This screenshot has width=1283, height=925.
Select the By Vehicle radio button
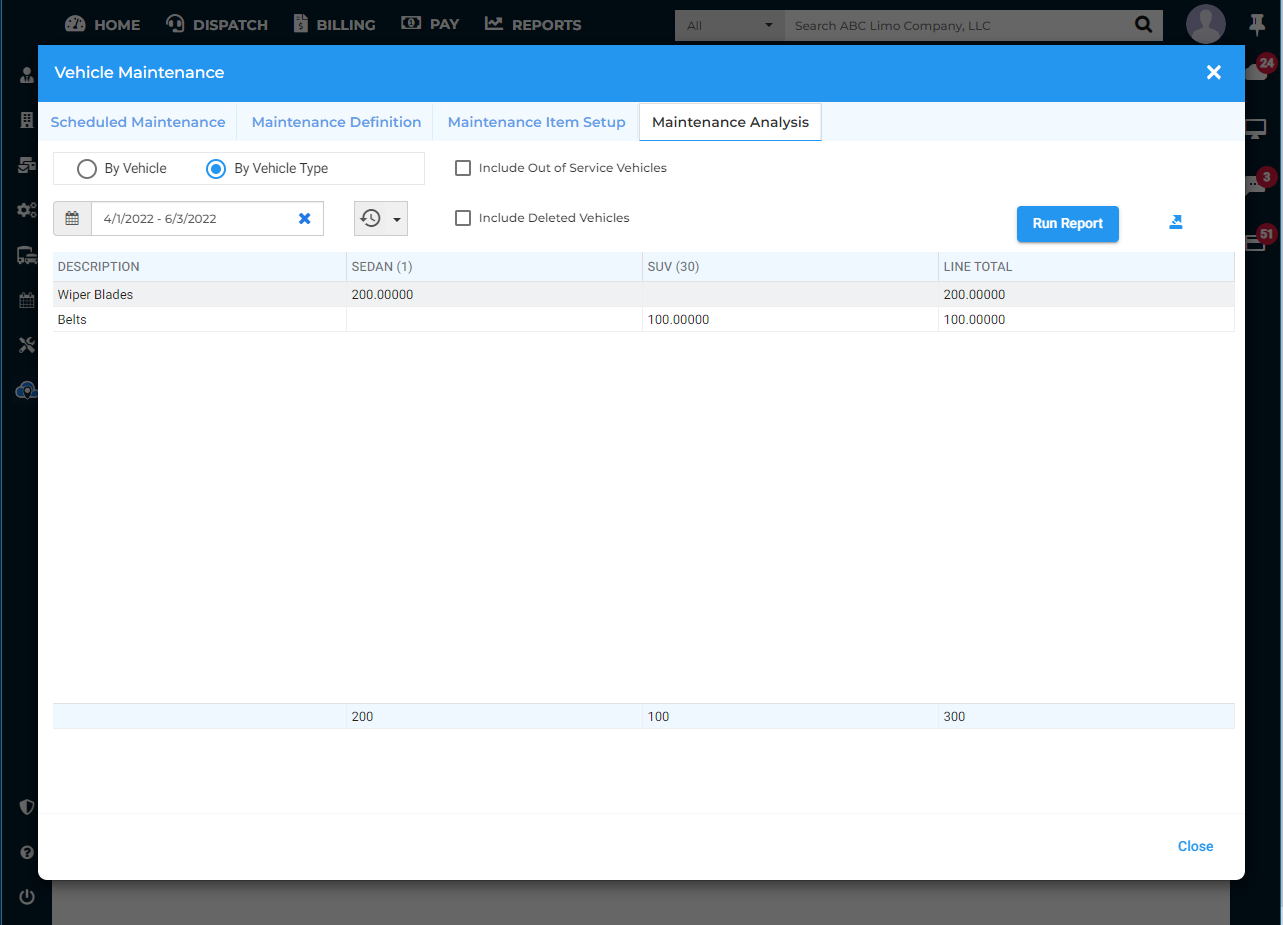(x=87, y=169)
